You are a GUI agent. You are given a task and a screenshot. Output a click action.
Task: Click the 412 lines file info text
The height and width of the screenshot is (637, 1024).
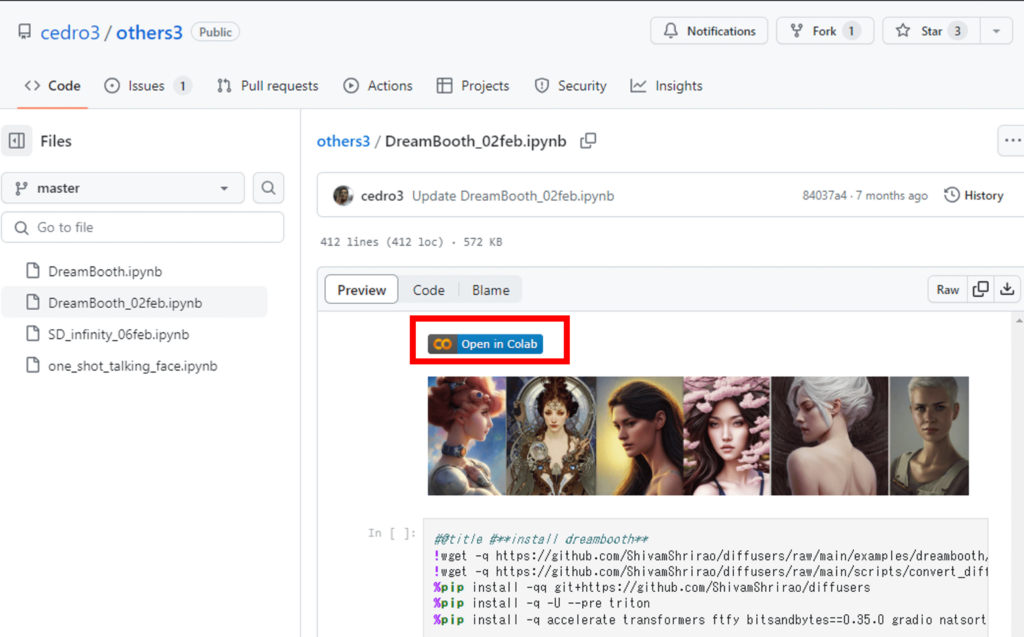(x=411, y=242)
